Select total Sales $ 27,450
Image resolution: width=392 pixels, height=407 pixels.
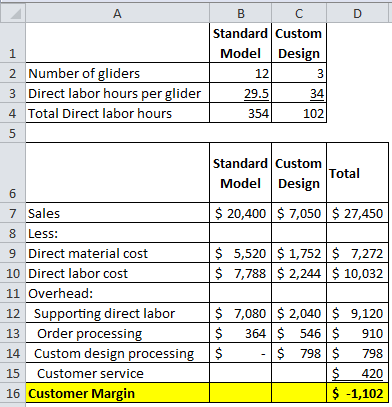(357, 213)
